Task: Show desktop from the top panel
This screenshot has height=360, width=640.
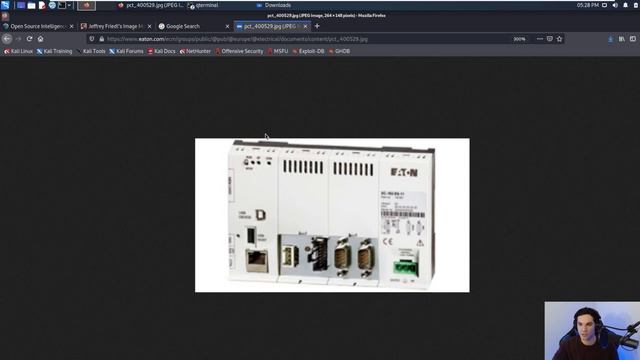Action: coord(21,5)
